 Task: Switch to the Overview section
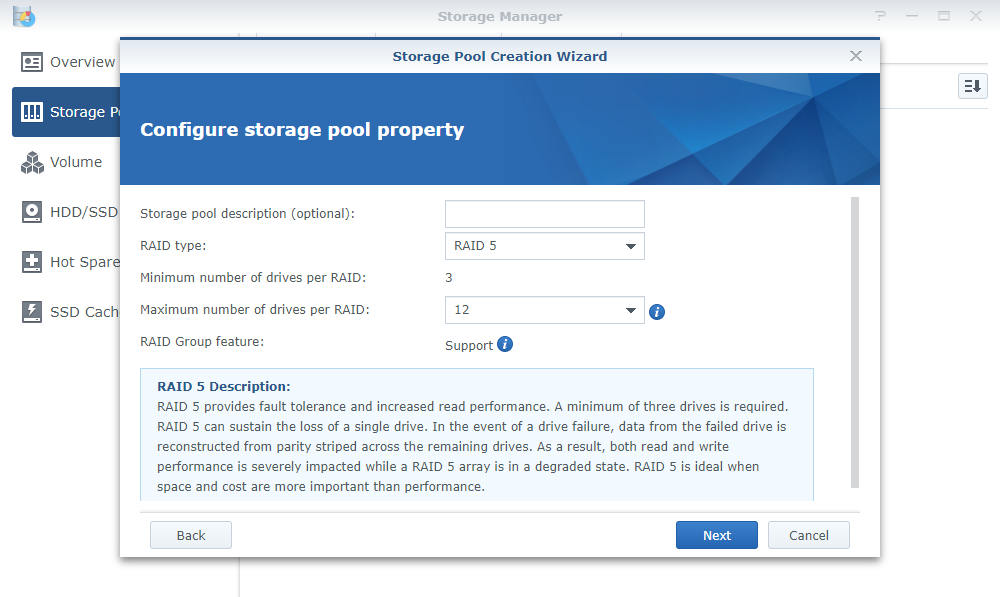[x=82, y=62]
